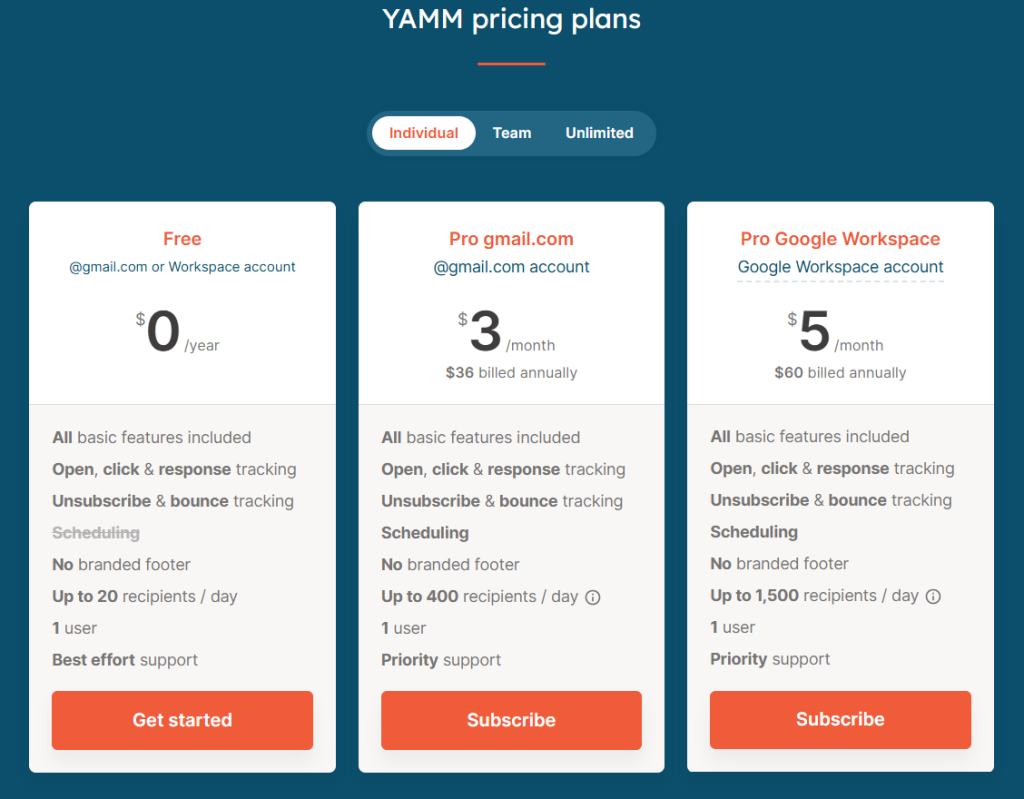Subscribe to the Pro Google Workspace plan
This screenshot has width=1024, height=799.
[840, 719]
